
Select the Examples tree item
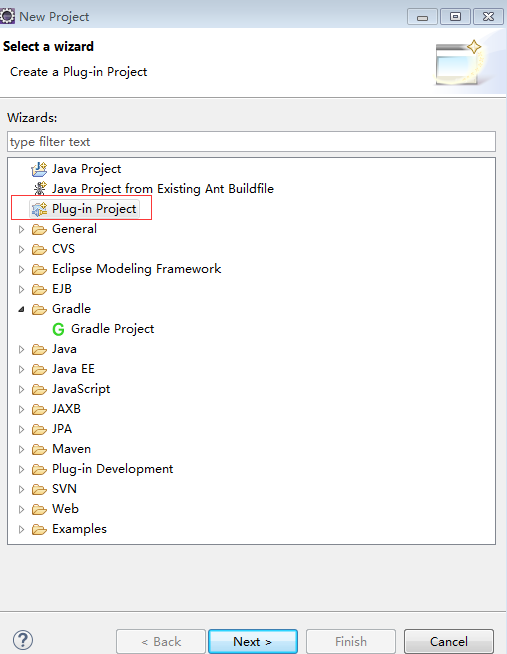pyautogui.click(x=79, y=529)
